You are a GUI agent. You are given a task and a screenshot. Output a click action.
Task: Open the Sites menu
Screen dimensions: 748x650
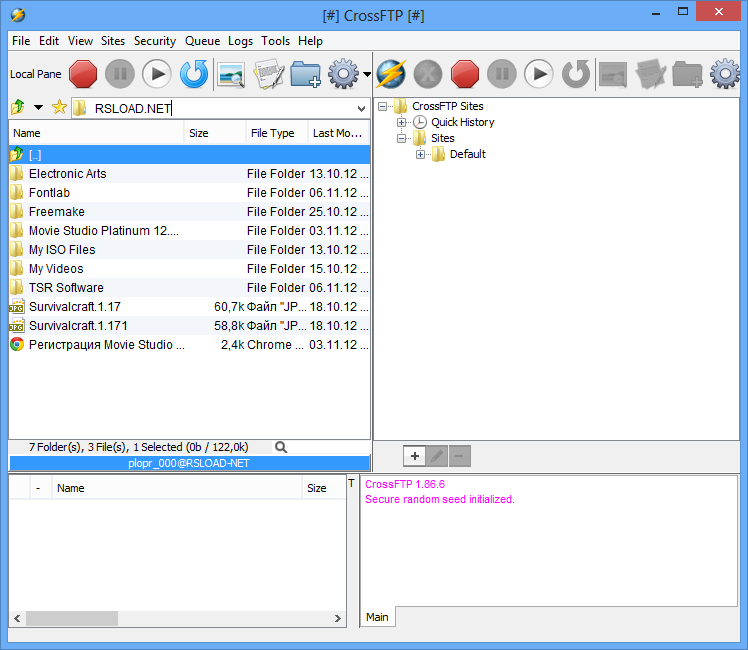click(113, 41)
